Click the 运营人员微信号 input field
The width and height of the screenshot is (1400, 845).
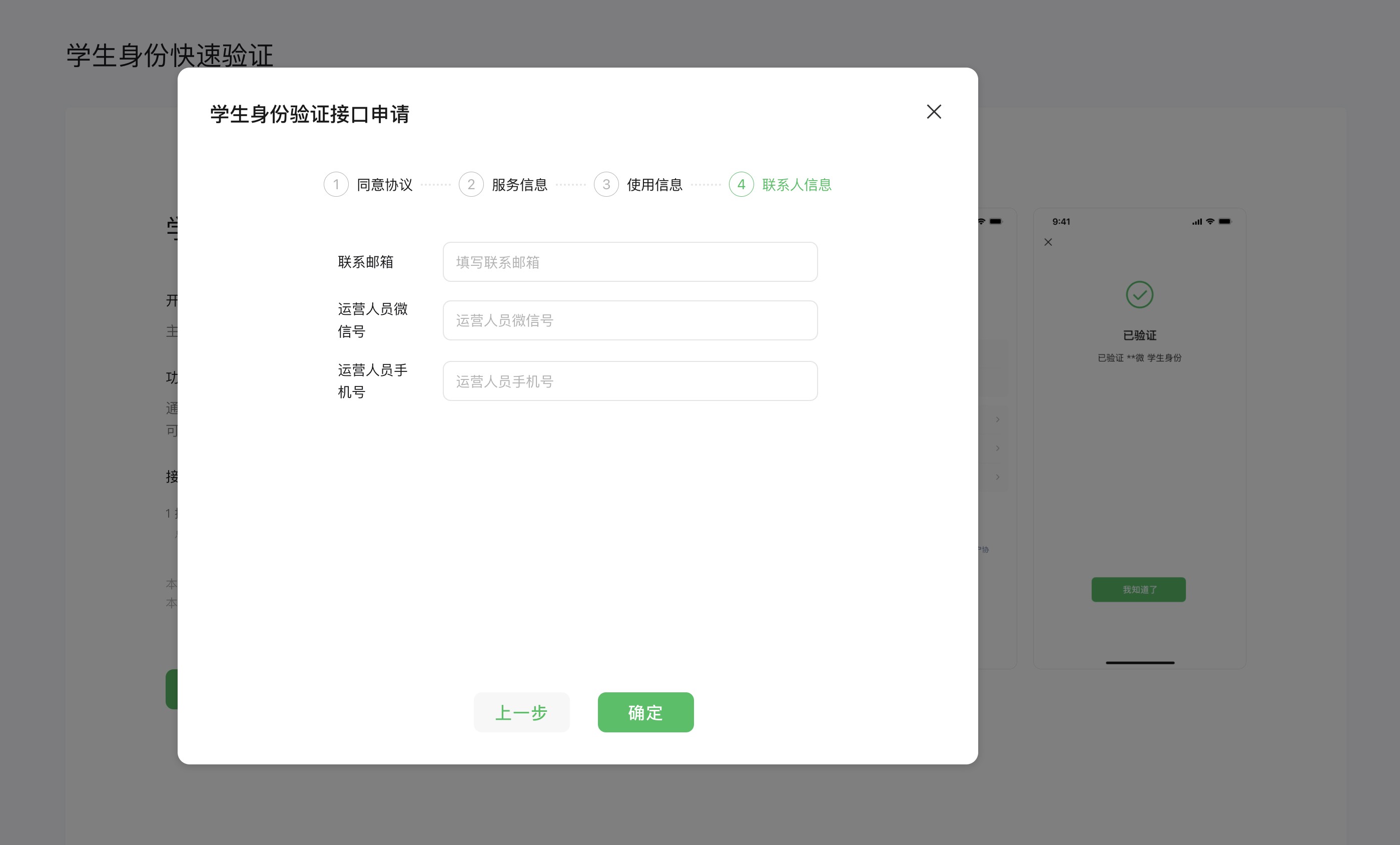tap(629, 320)
